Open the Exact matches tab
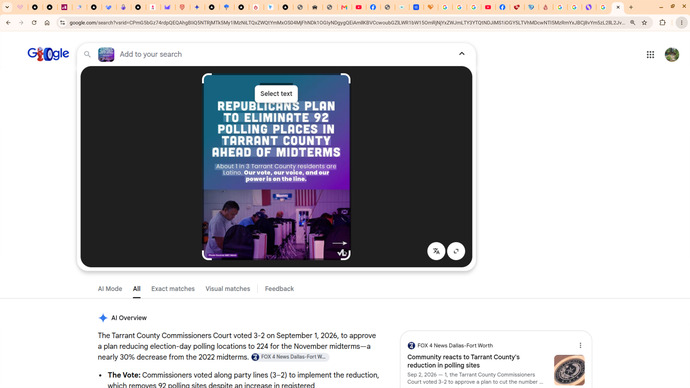Screen dimensions: 690x388 pos(173,289)
